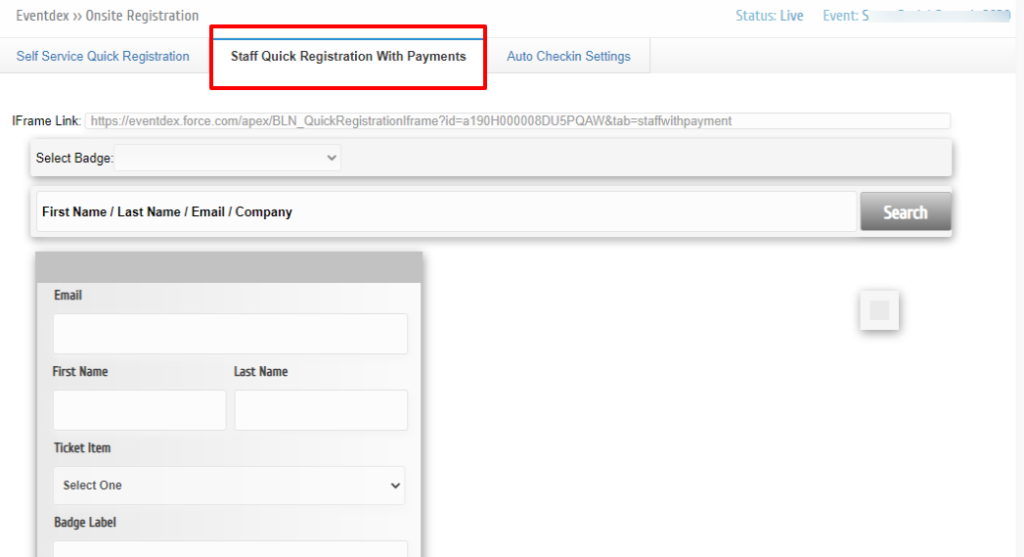Select Staff Quick Registration With Payments tab
Screen dimensions: 1024x557
point(348,56)
